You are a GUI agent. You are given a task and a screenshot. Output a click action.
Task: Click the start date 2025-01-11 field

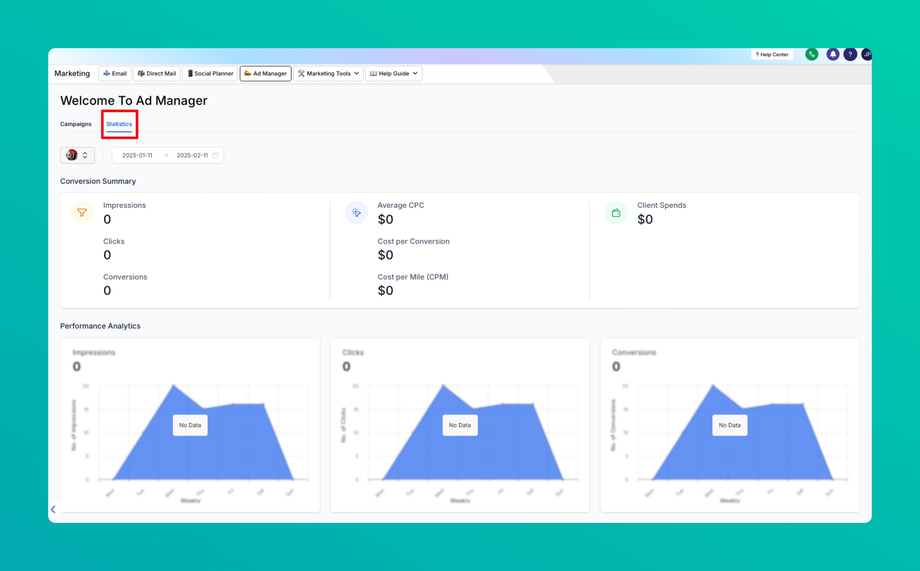[137, 156]
